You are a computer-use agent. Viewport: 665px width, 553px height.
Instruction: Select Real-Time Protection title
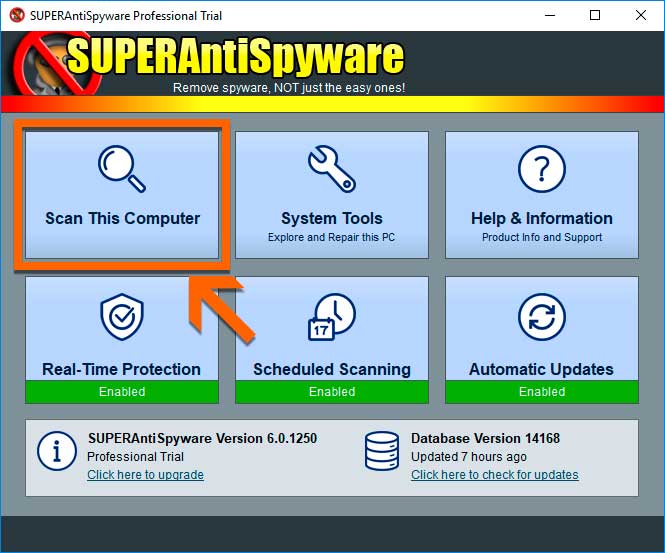121,369
